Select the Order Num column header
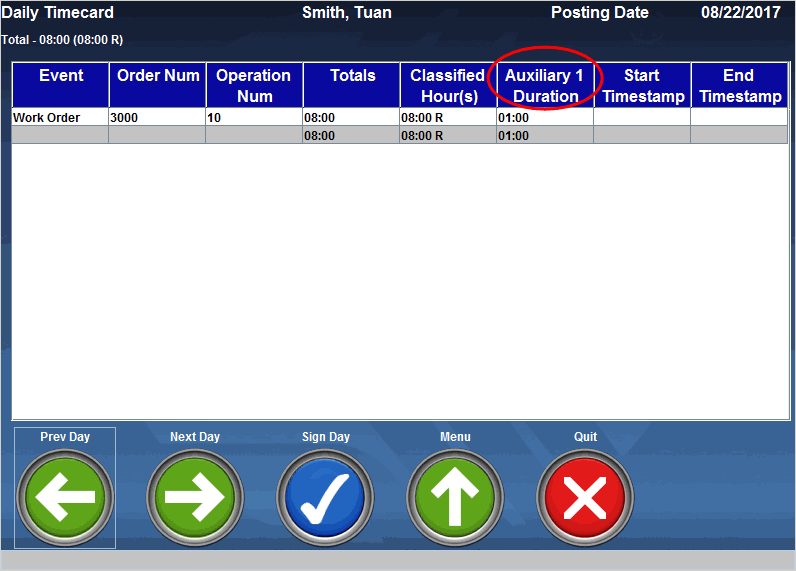This screenshot has height=571, width=796. [x=158, y=85]
